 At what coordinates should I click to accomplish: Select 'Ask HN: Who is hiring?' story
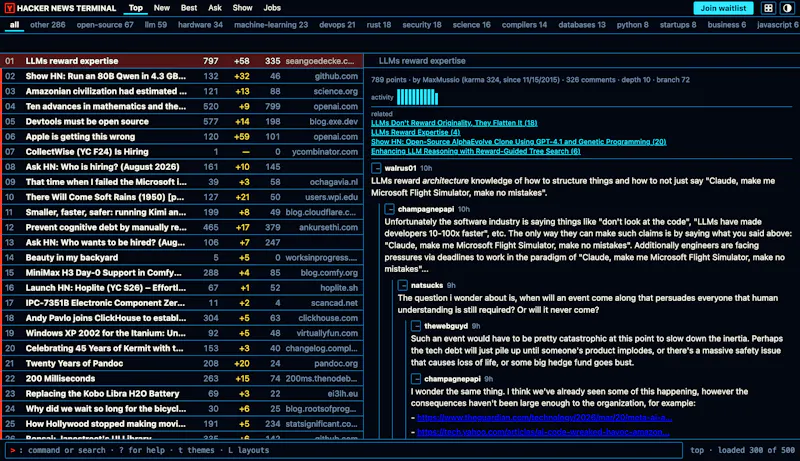point(183,167)
